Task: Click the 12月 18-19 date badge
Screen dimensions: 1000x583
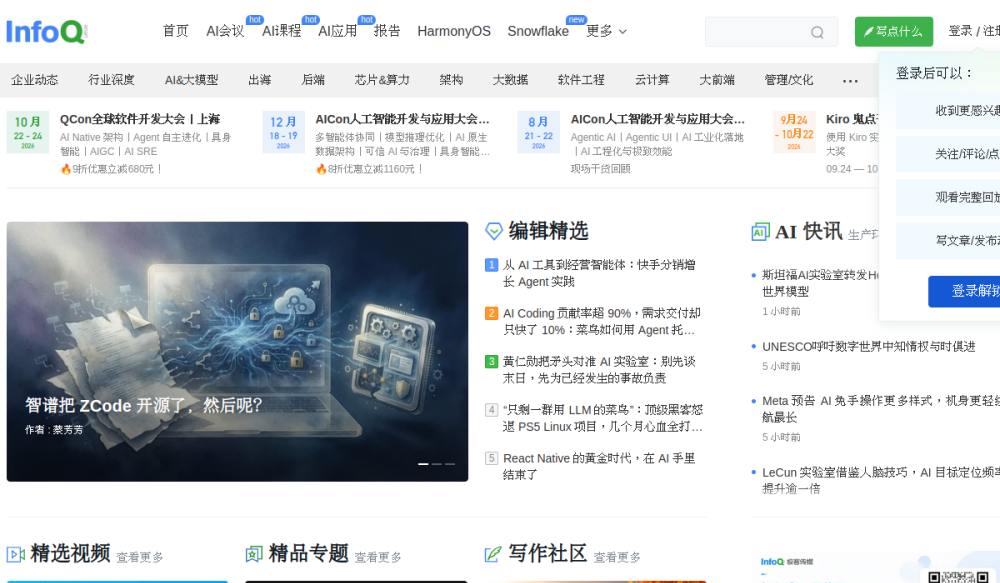Action: [x=283, y=132]
